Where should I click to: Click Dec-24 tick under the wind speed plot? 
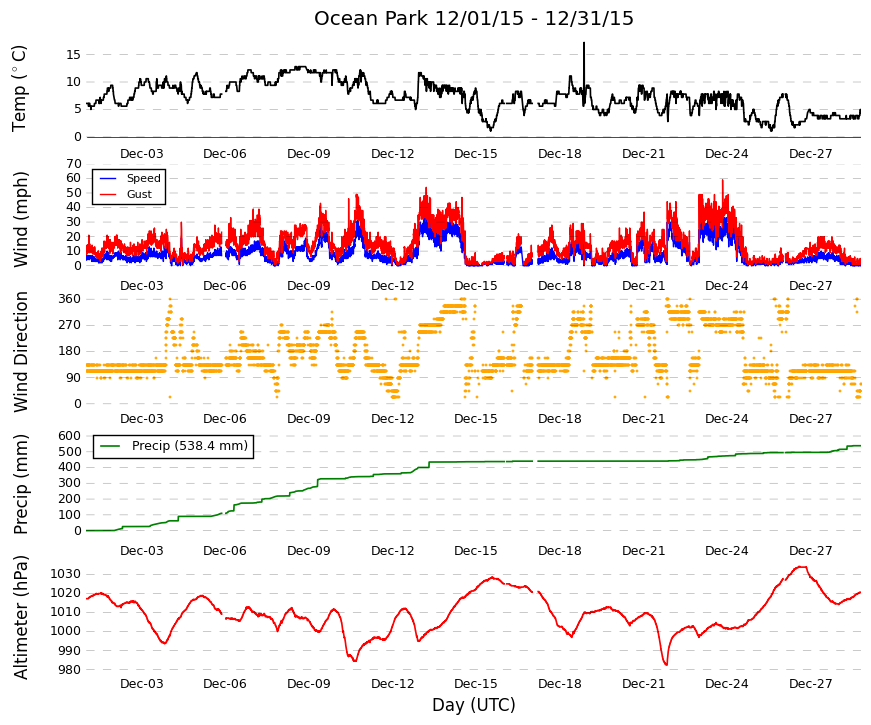[x=727, y=286]
